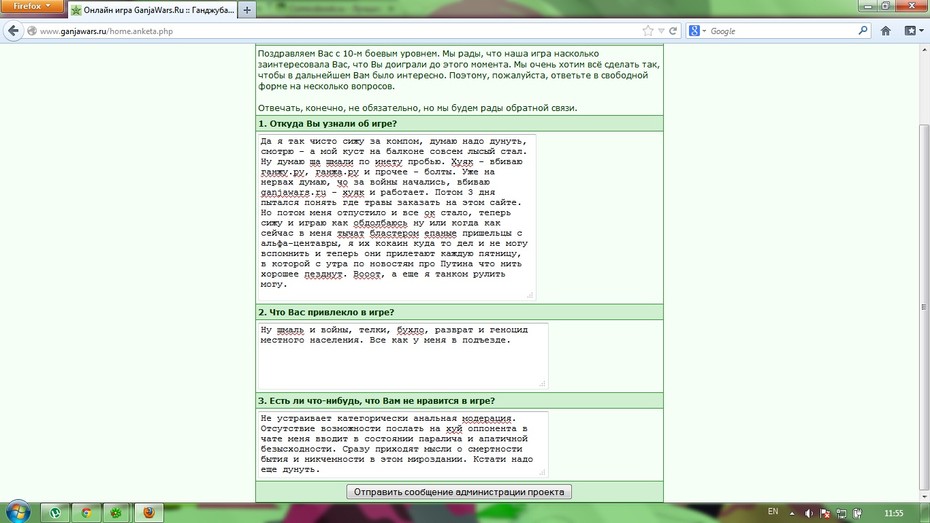
Task: Open the bookmarks menu button
Action: 913,31
